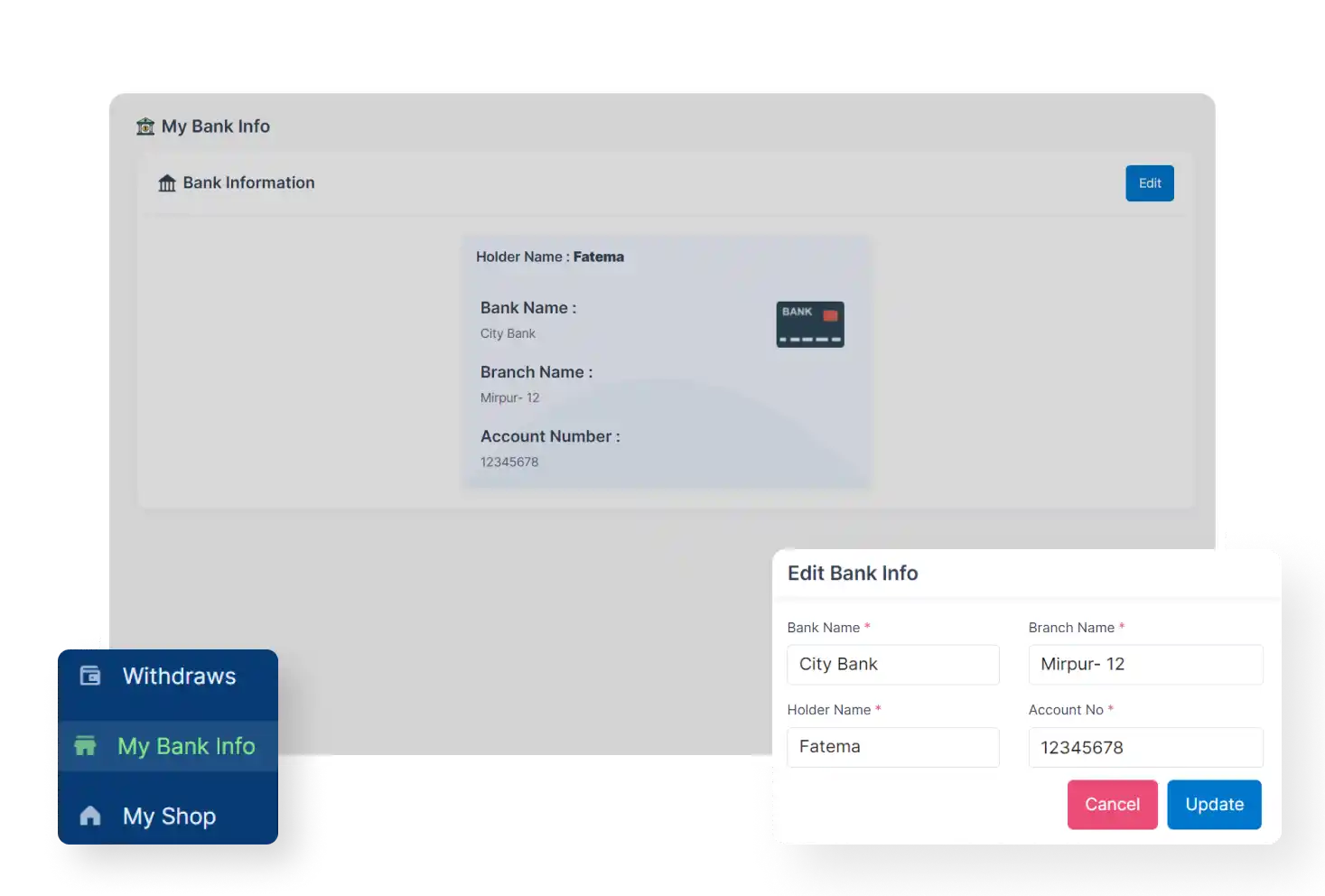Select the Withdraws wallet icon in the sidebar
This screenshot has height=896, width=1325.
(89, 676)
